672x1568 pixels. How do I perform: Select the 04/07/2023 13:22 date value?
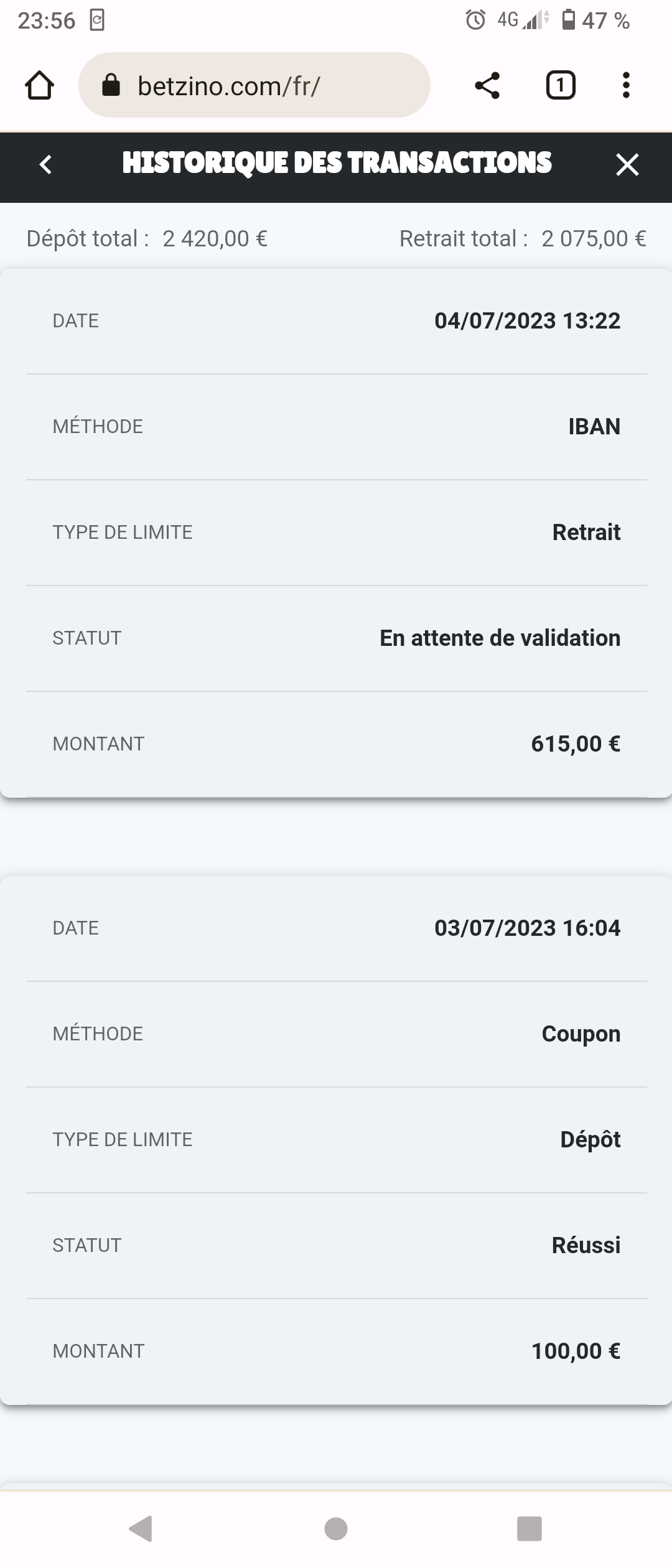(528, 320)
